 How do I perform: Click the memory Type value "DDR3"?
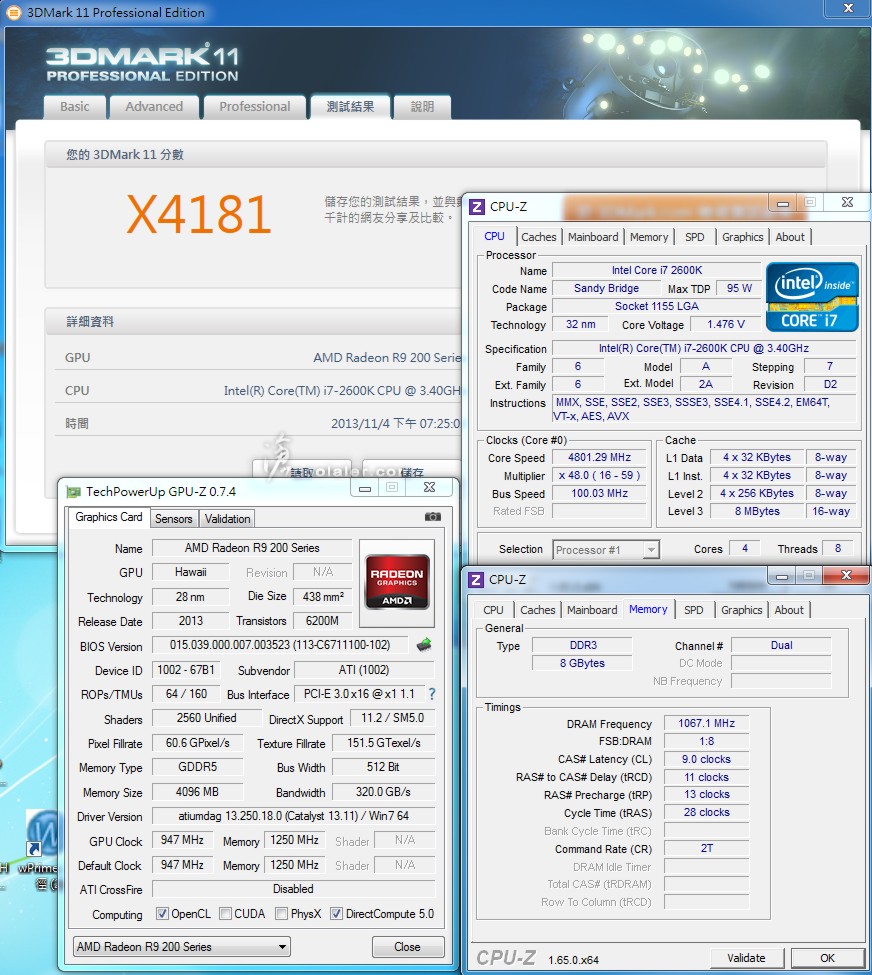click(x=583, y=645)
